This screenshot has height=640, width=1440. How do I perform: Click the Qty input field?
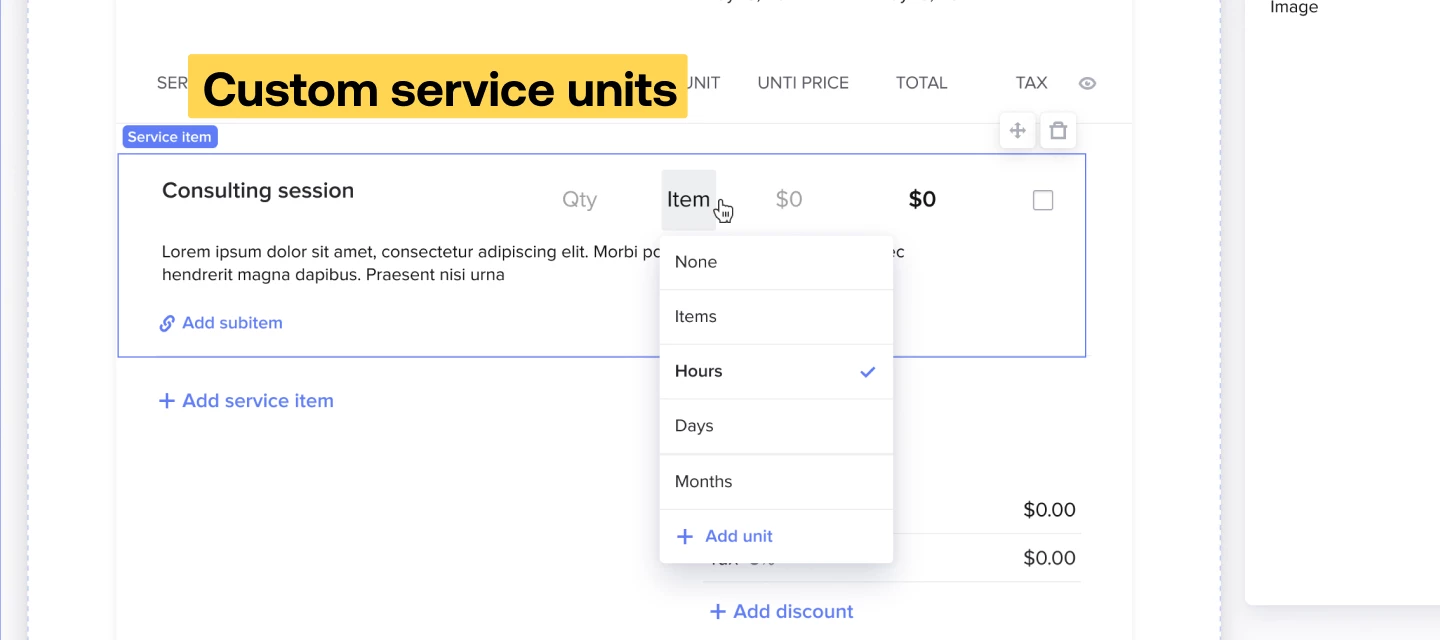click(580, 199)
